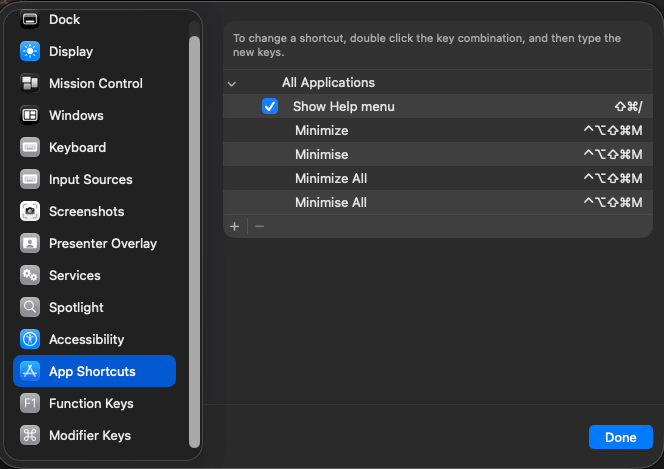
Task: Uncheck the Show Help menu checkbox
Action: coord(269,106)
